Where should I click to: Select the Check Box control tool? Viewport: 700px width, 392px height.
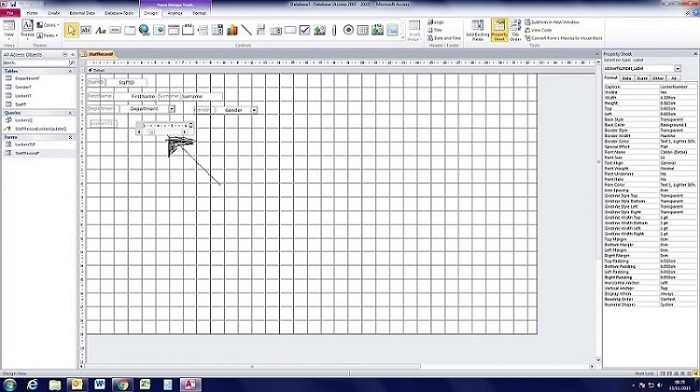(304, 30)
